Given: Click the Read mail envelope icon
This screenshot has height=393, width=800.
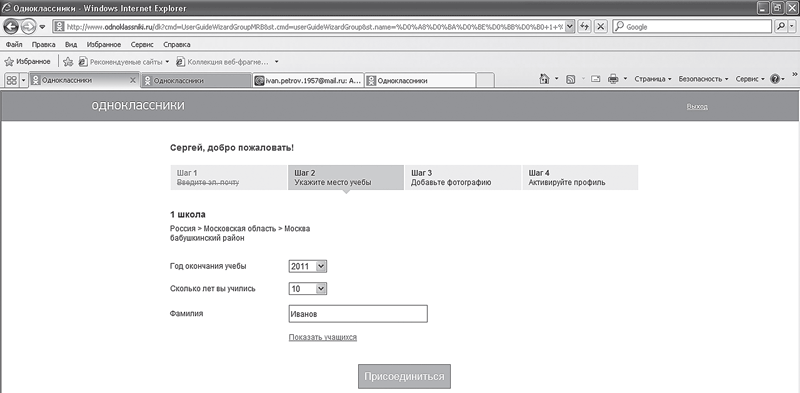Looking at the screenshot, I should click(x=595, y=79).
